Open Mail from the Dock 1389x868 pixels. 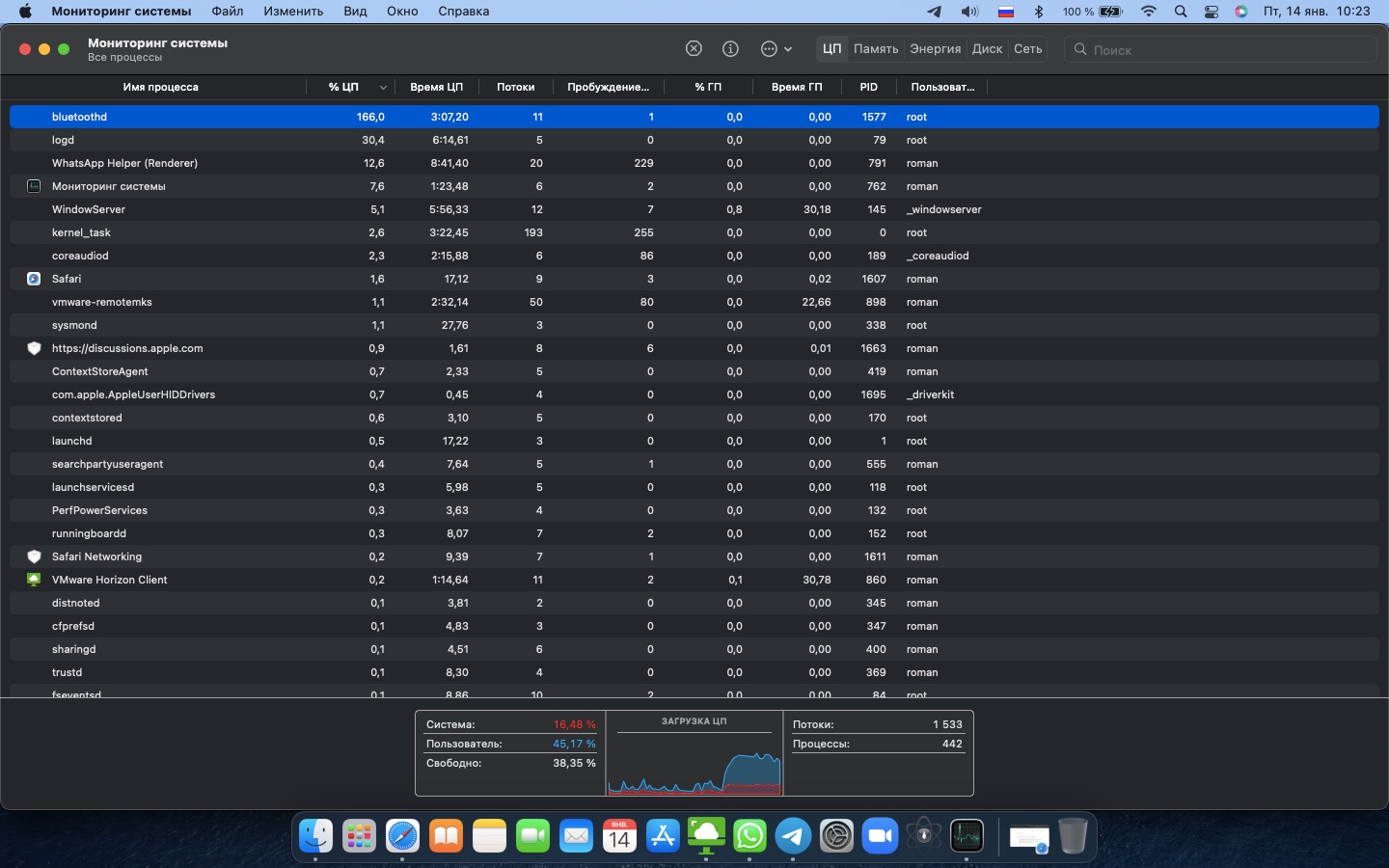point(576,835)
